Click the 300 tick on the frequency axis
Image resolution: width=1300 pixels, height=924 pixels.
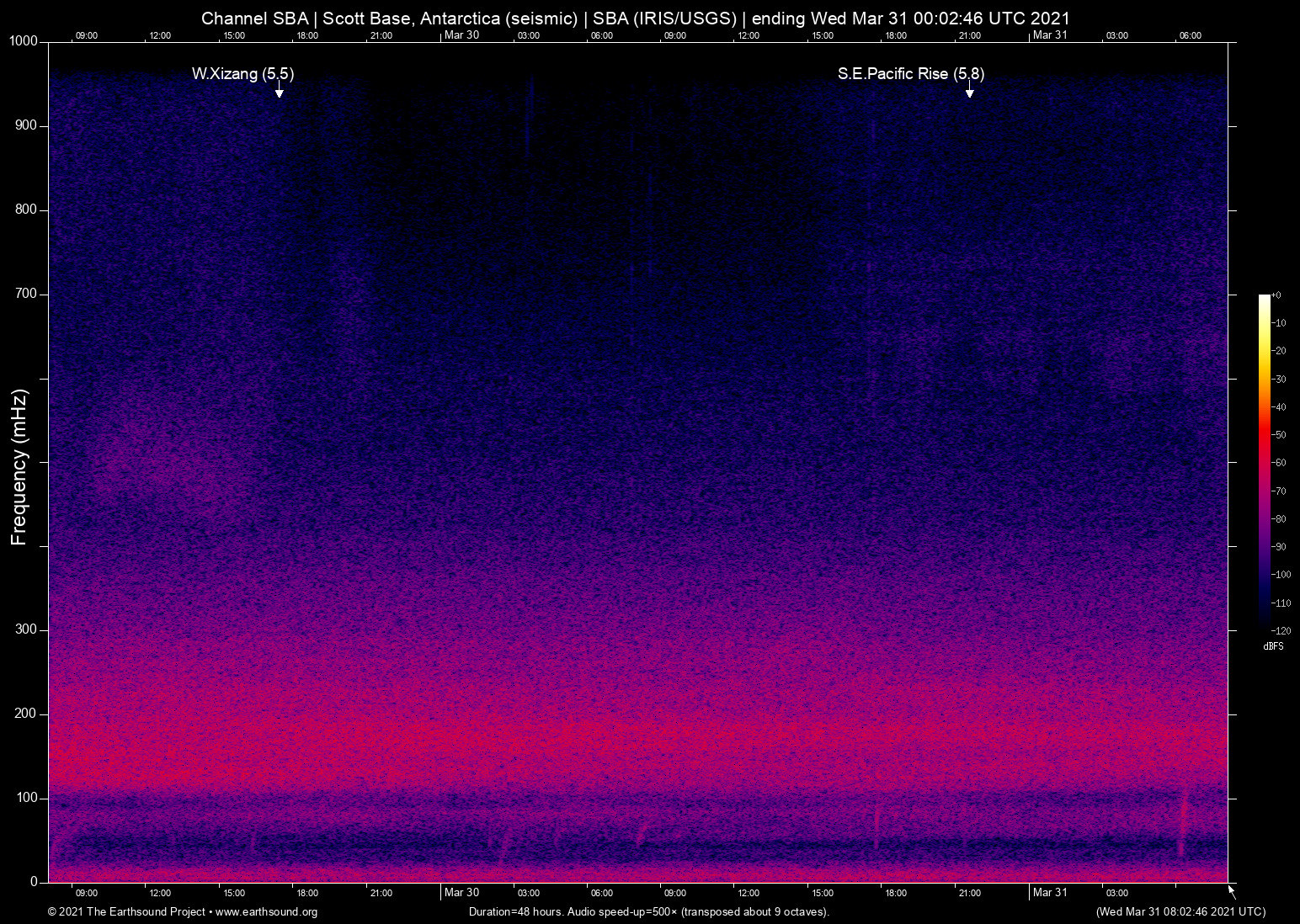click(26, 629)
